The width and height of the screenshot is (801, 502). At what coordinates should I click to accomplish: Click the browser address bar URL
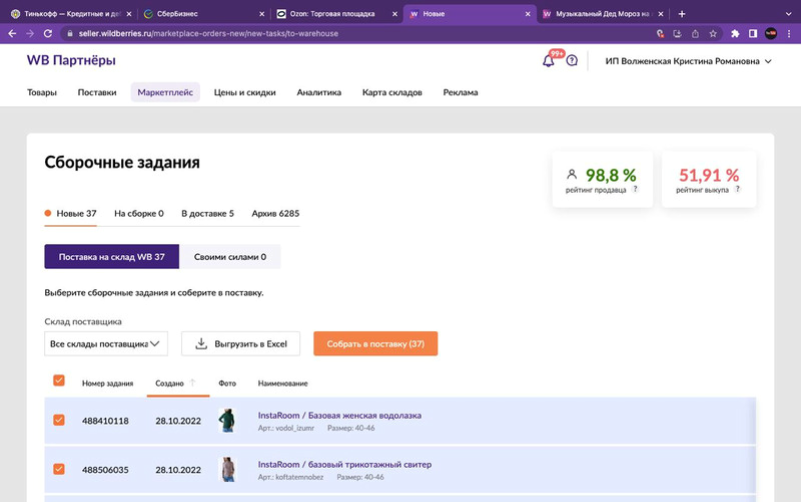(208, 34)
